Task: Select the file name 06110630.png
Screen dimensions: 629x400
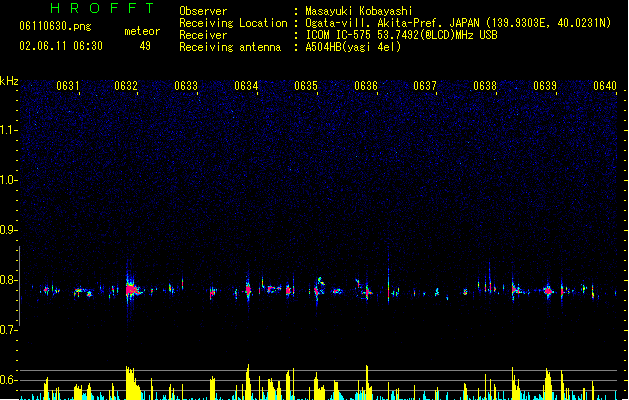Action: tap(55, 26)
